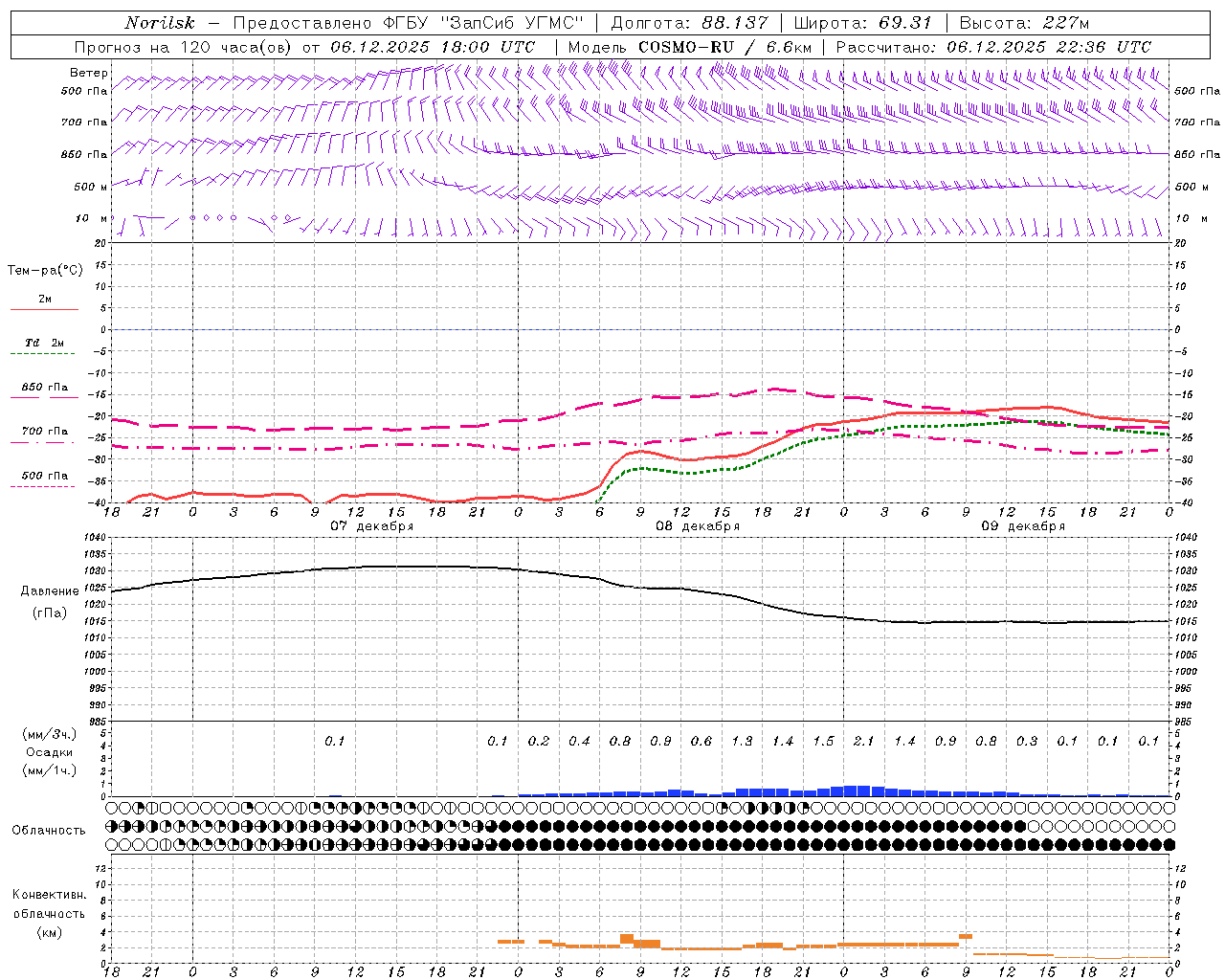Click the 0.6 precipitation value

tap(702, 741)
